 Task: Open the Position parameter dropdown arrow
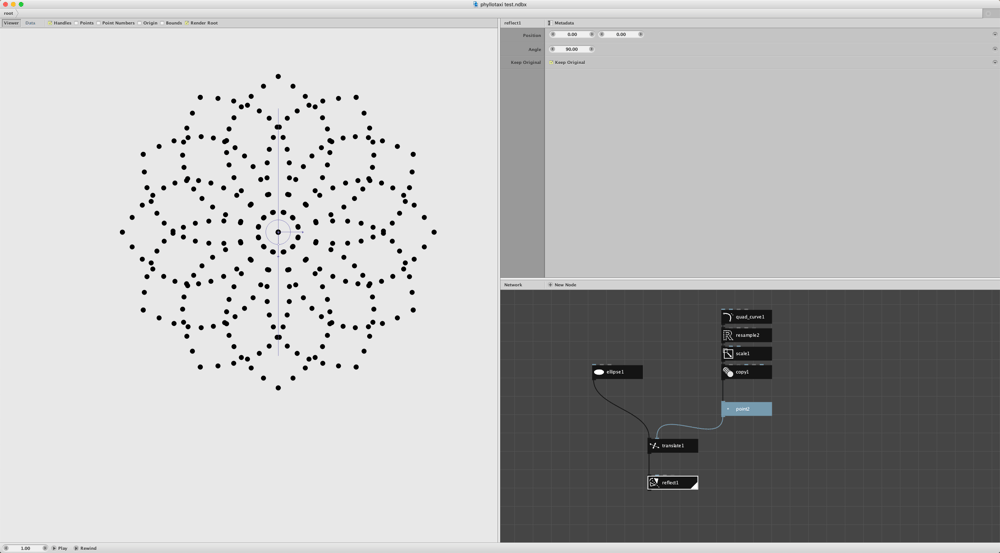click(x=994, y=34)
